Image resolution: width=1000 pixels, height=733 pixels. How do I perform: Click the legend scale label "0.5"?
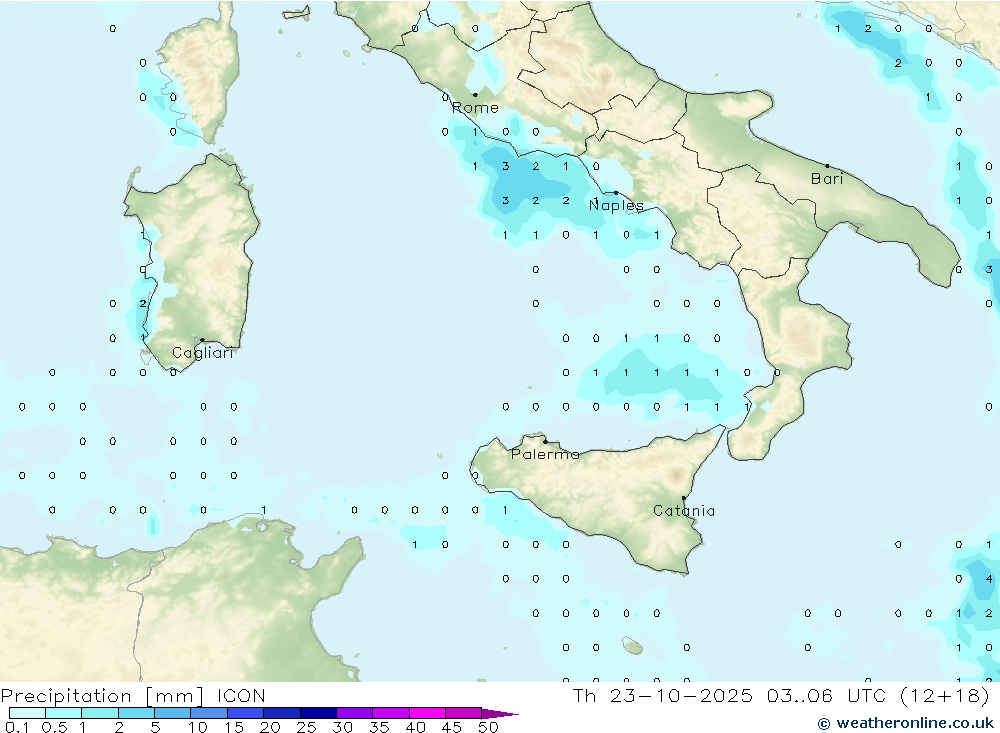[55, 727]
